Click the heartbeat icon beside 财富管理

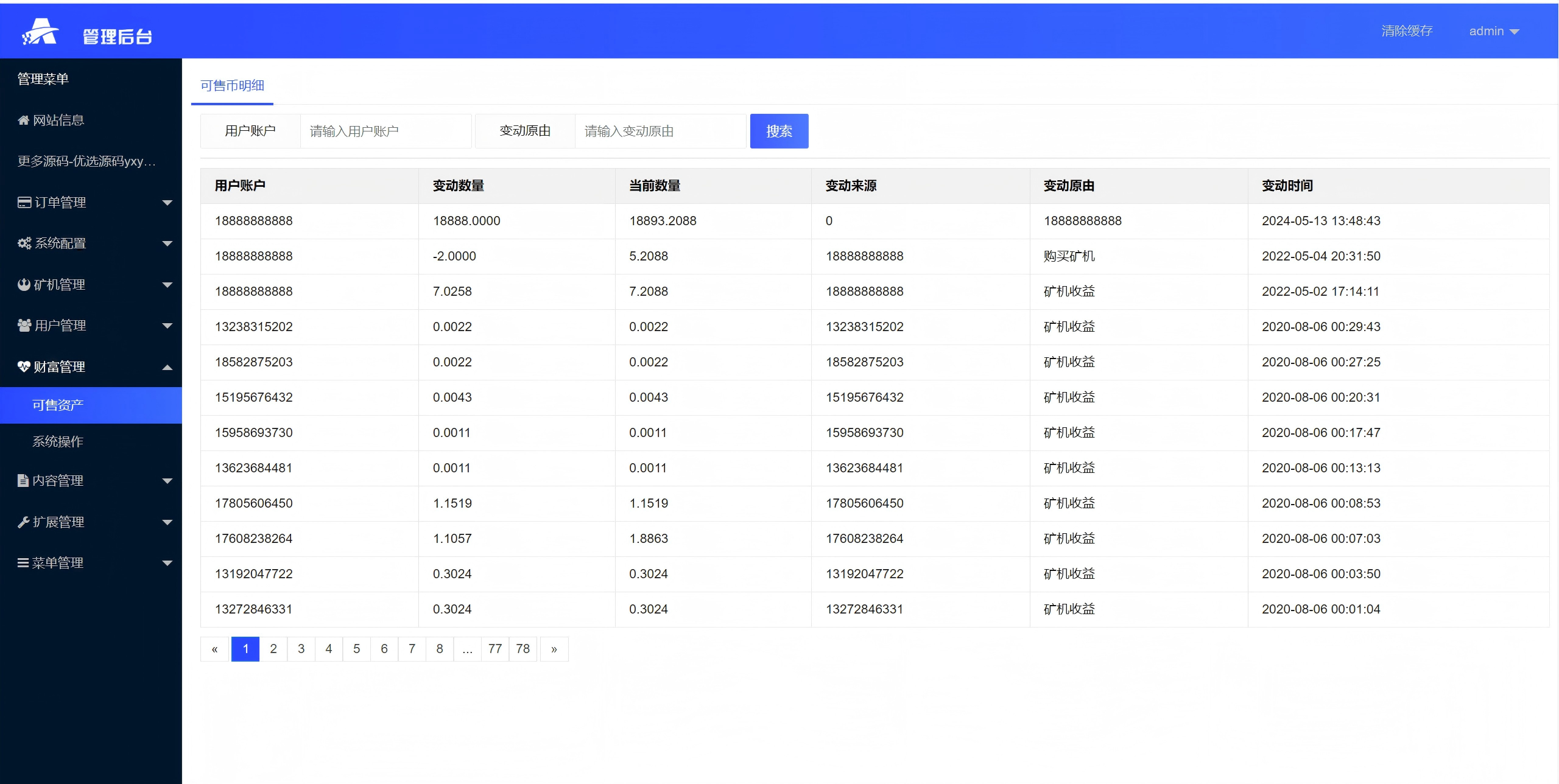coord(24,367)
